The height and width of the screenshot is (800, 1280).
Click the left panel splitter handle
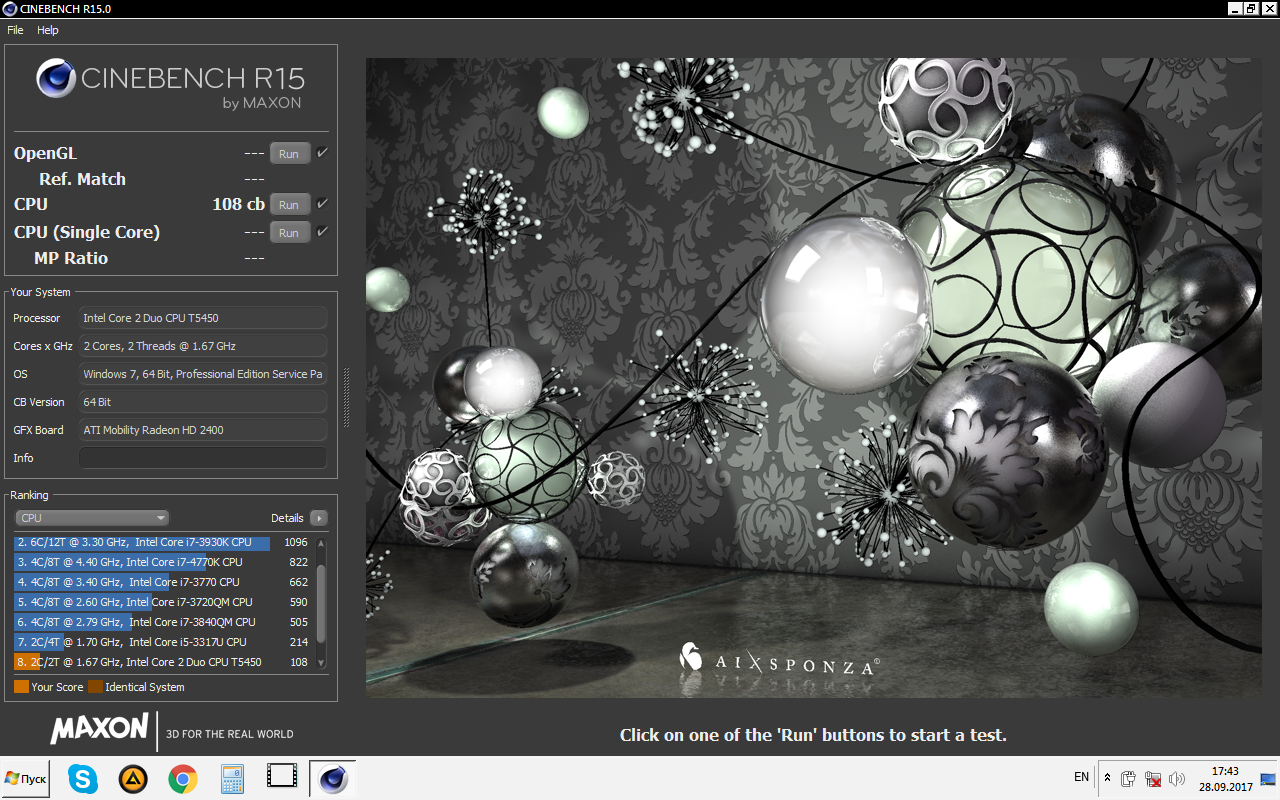tap(347, 398)
